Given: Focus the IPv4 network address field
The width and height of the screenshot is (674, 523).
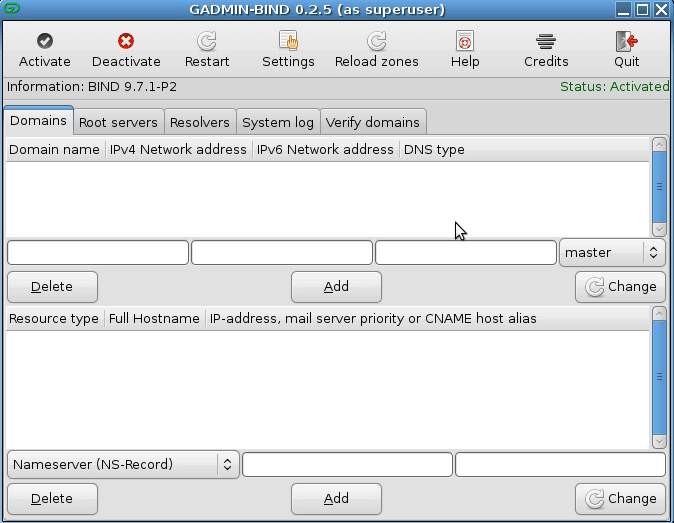Looking at the screenshot, I should pos(282,253).
